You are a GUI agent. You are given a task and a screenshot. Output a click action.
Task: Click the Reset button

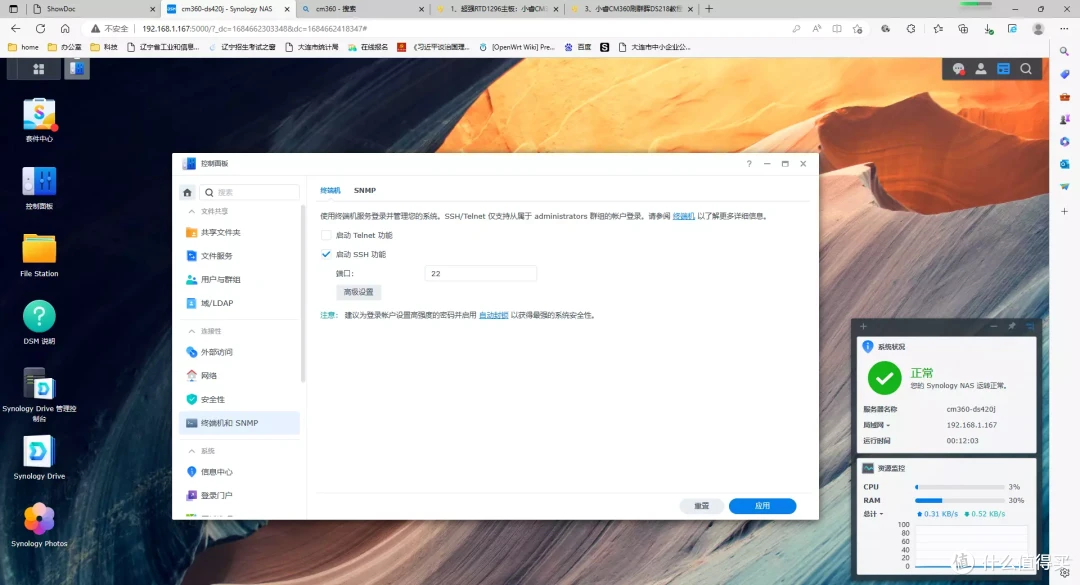pos(701,506)
